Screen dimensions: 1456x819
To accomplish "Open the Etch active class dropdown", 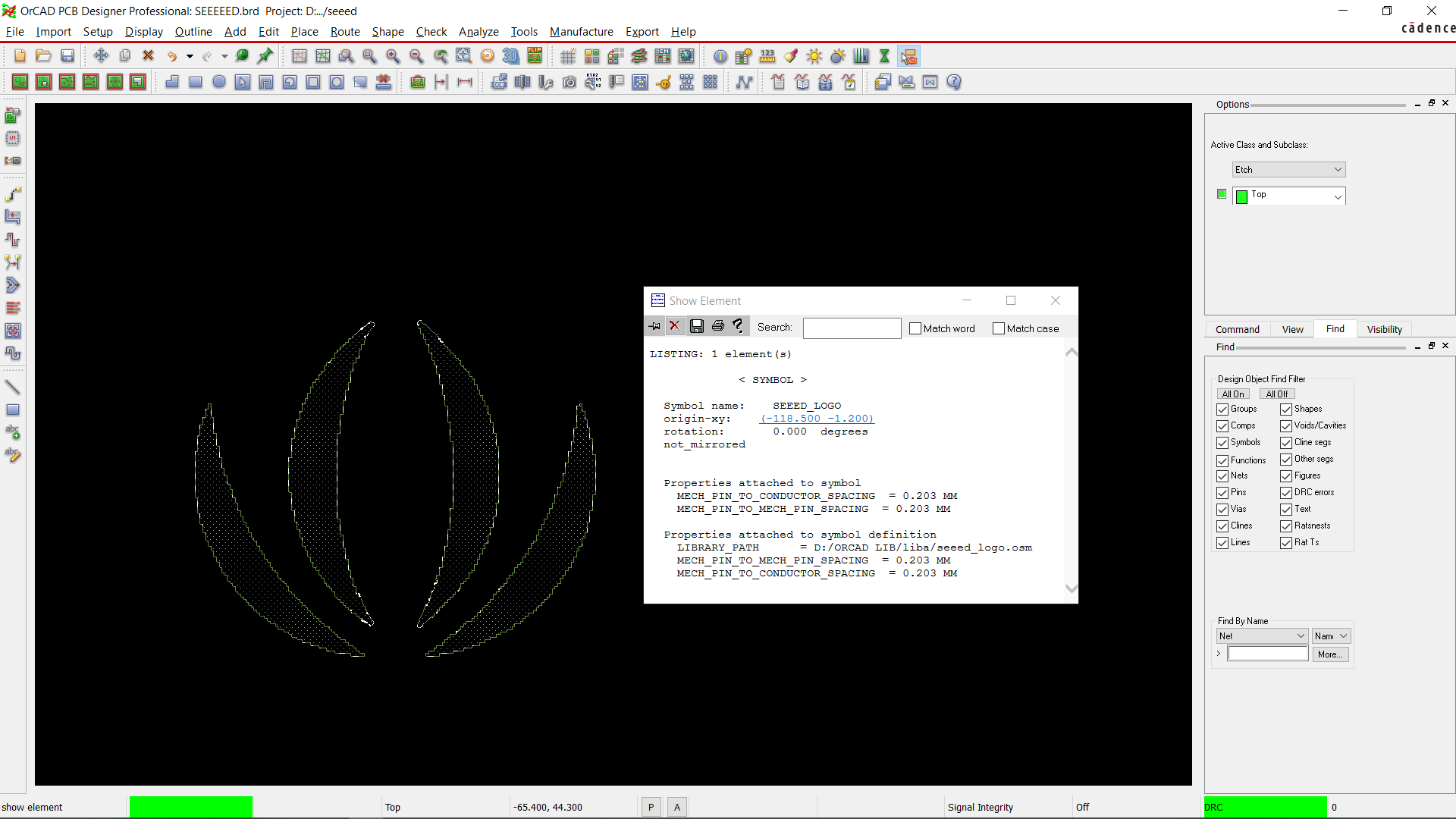I will (1288, 170).
